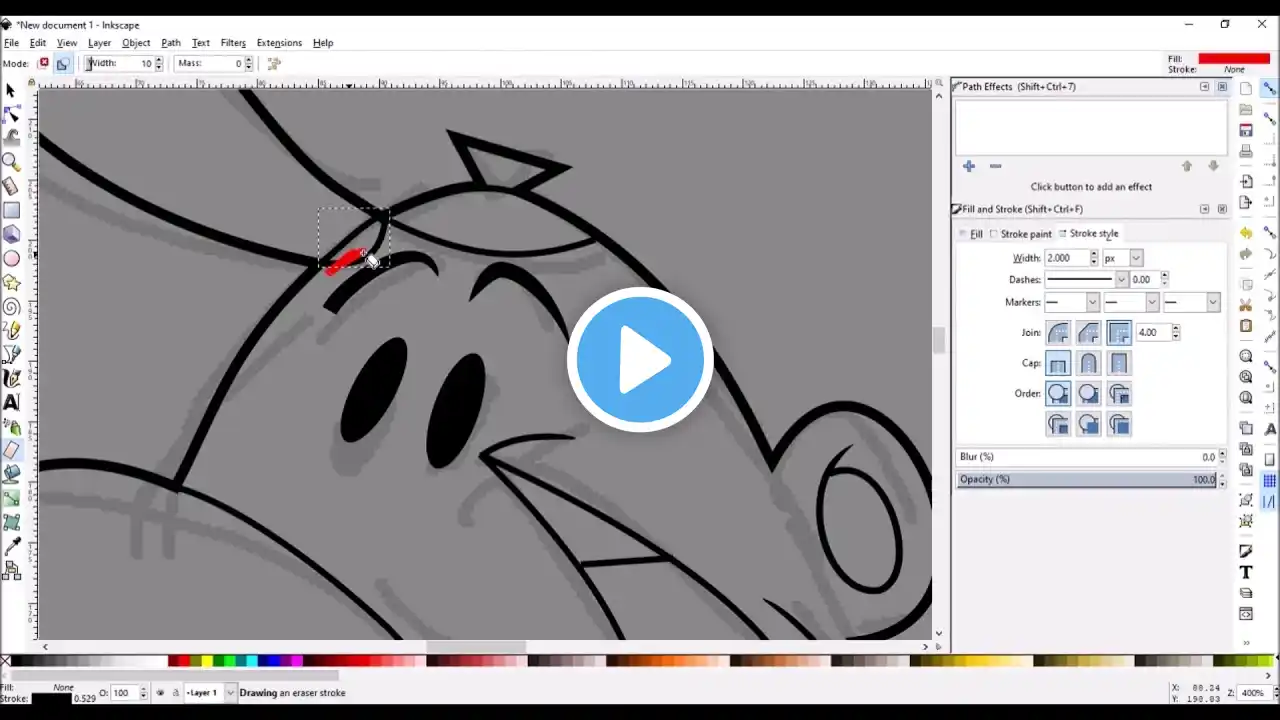
Task: Select the Calligraphy tool
Action: click(11, 378)
